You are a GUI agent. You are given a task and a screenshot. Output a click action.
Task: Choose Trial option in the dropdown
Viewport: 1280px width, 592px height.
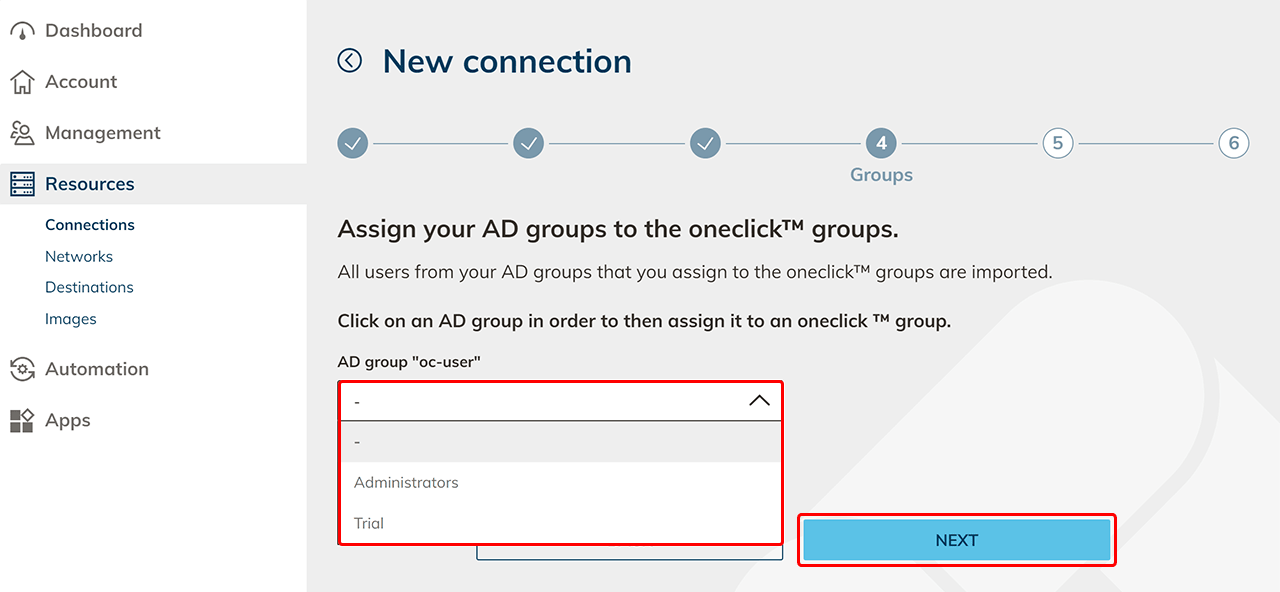point(369,523)
